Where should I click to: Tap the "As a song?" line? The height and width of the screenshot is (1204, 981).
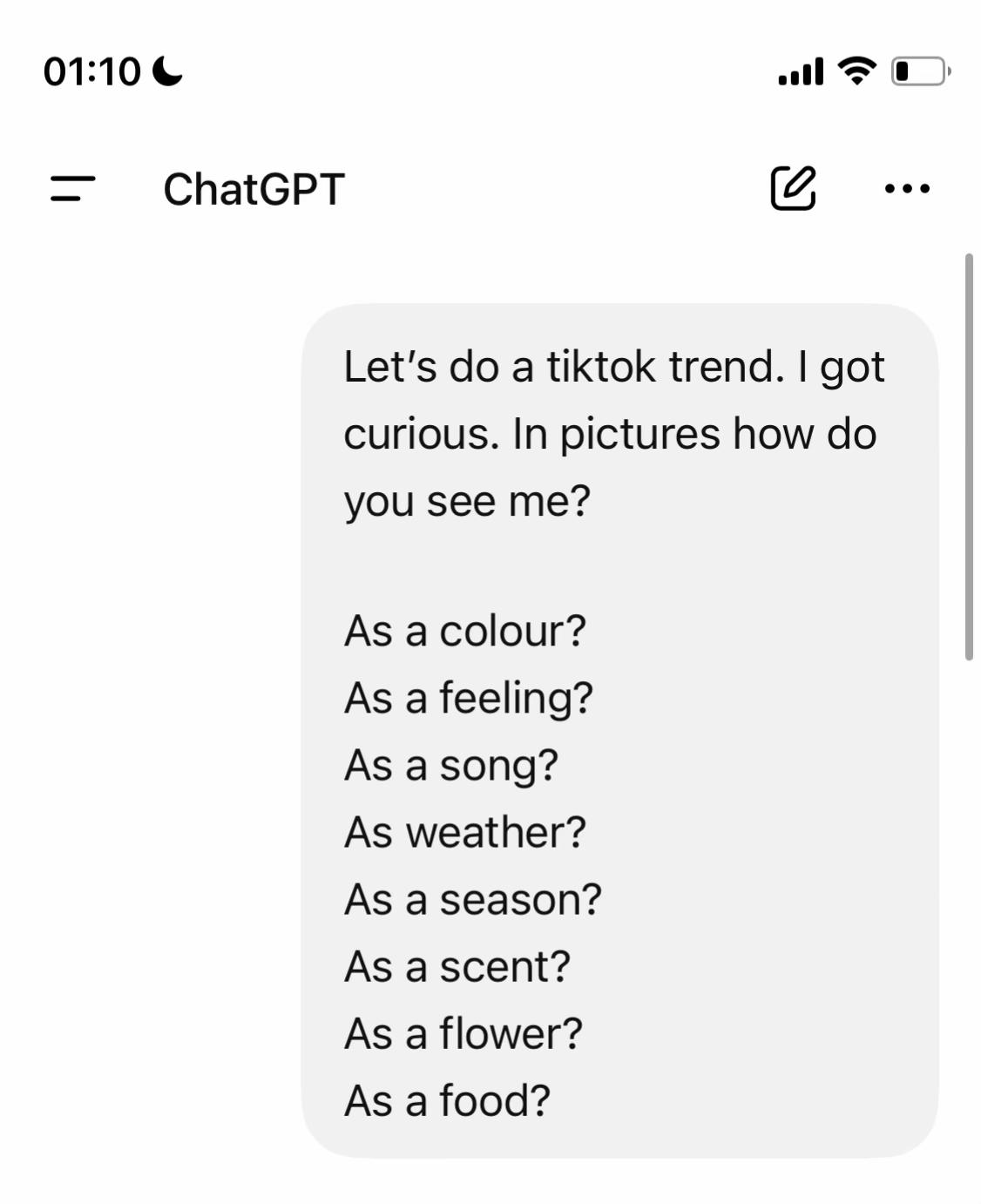tap(451, 766)
